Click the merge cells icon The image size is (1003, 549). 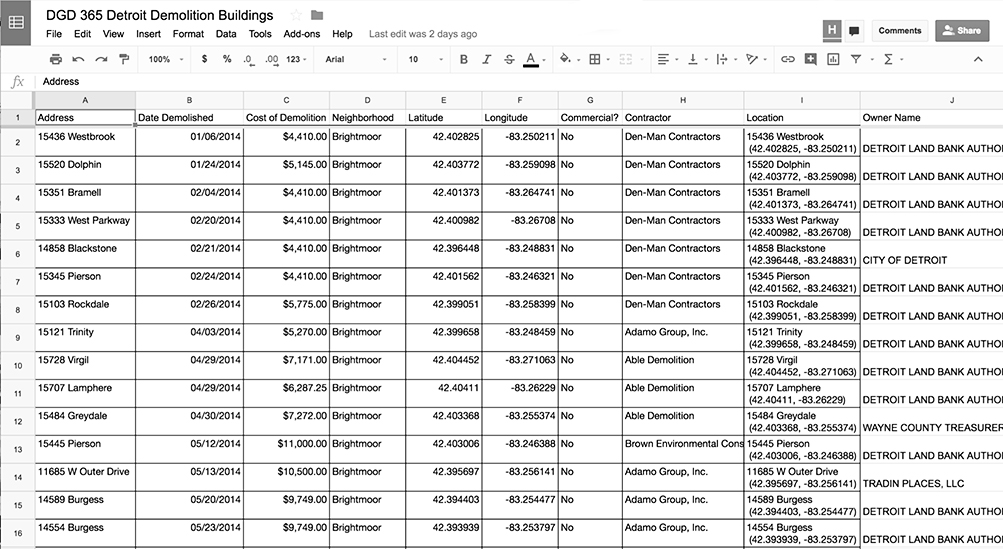pos(626,59)
